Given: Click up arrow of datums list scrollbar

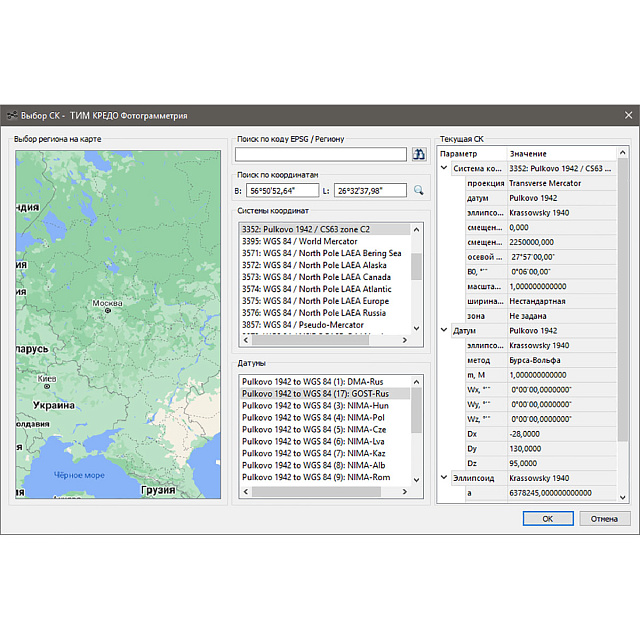Looking at the screenshot, I should pos(416,382).
